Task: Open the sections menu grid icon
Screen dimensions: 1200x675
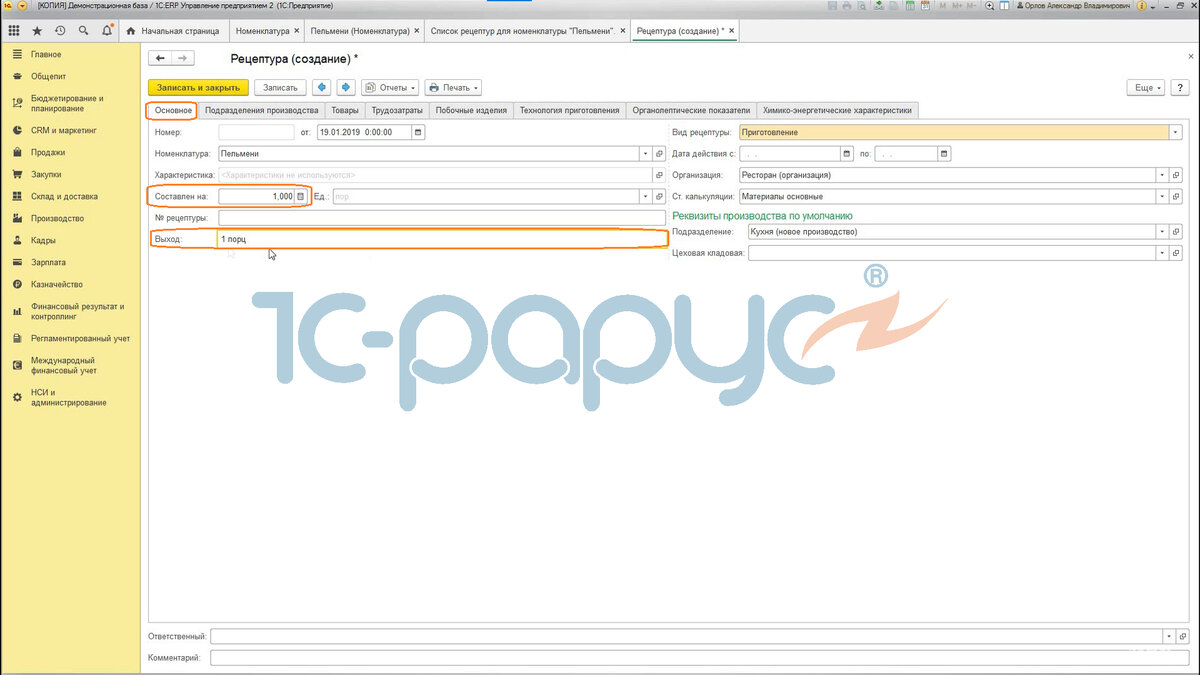Action: point(16,31)
